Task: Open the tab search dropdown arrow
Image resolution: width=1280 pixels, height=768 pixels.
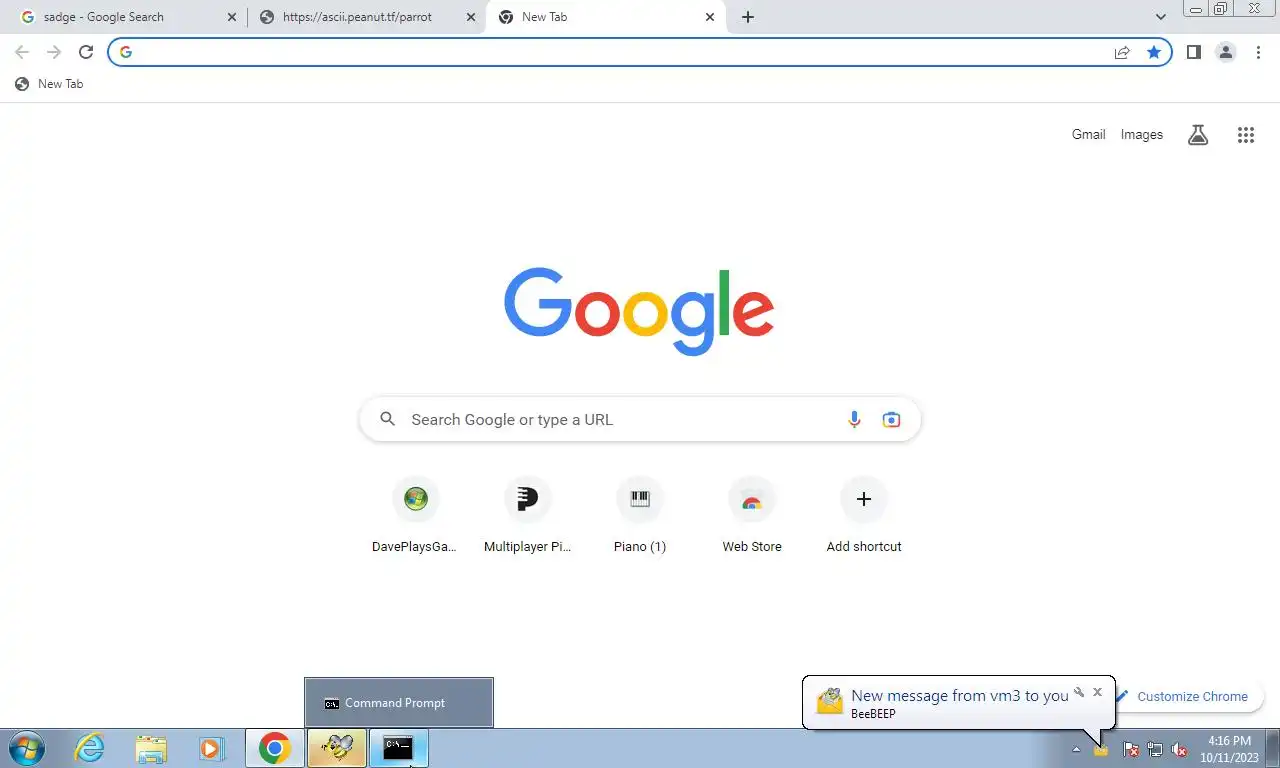Action: (1161, 17)
